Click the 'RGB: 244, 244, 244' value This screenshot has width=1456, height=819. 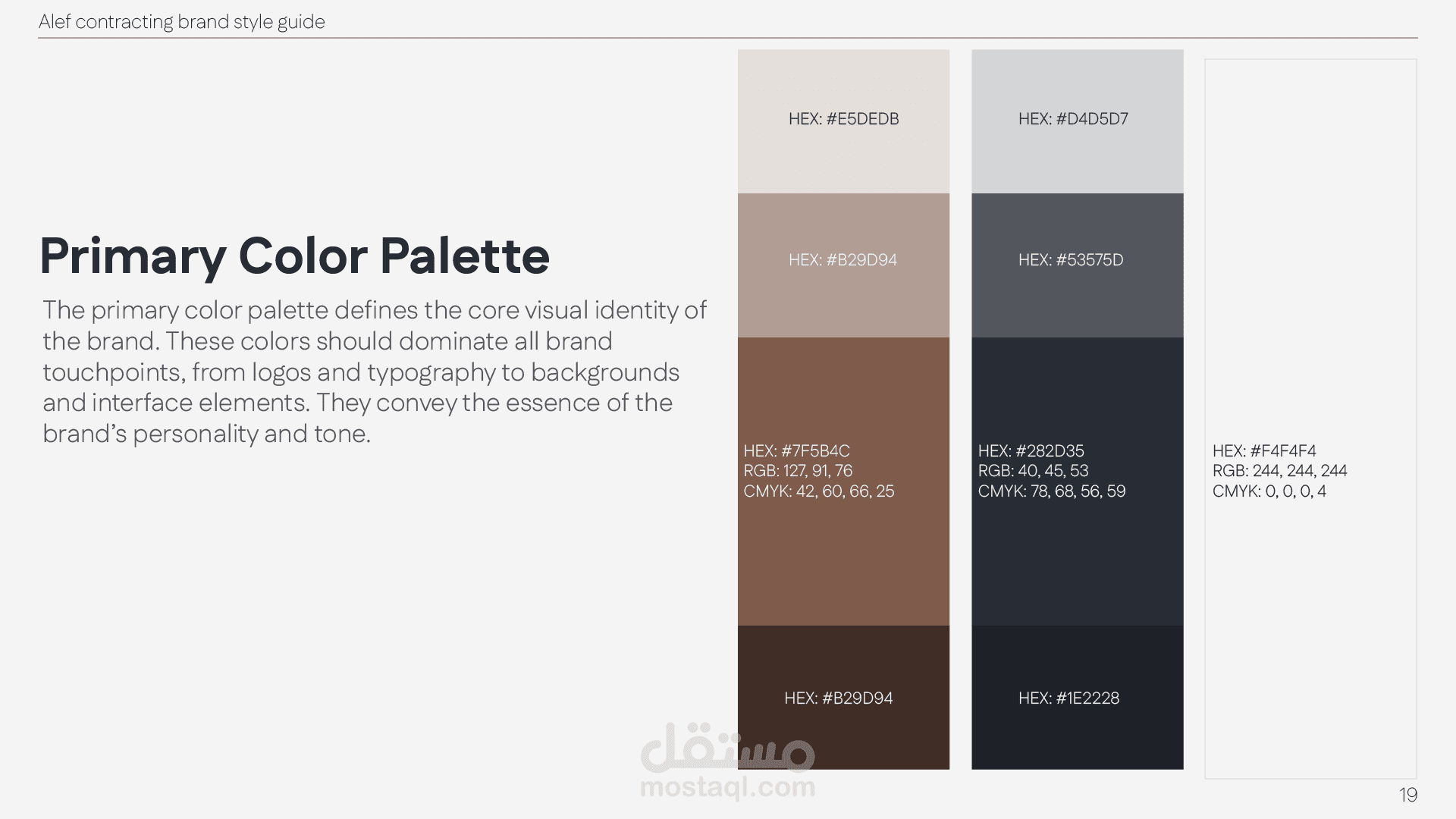coord(1279,471)
